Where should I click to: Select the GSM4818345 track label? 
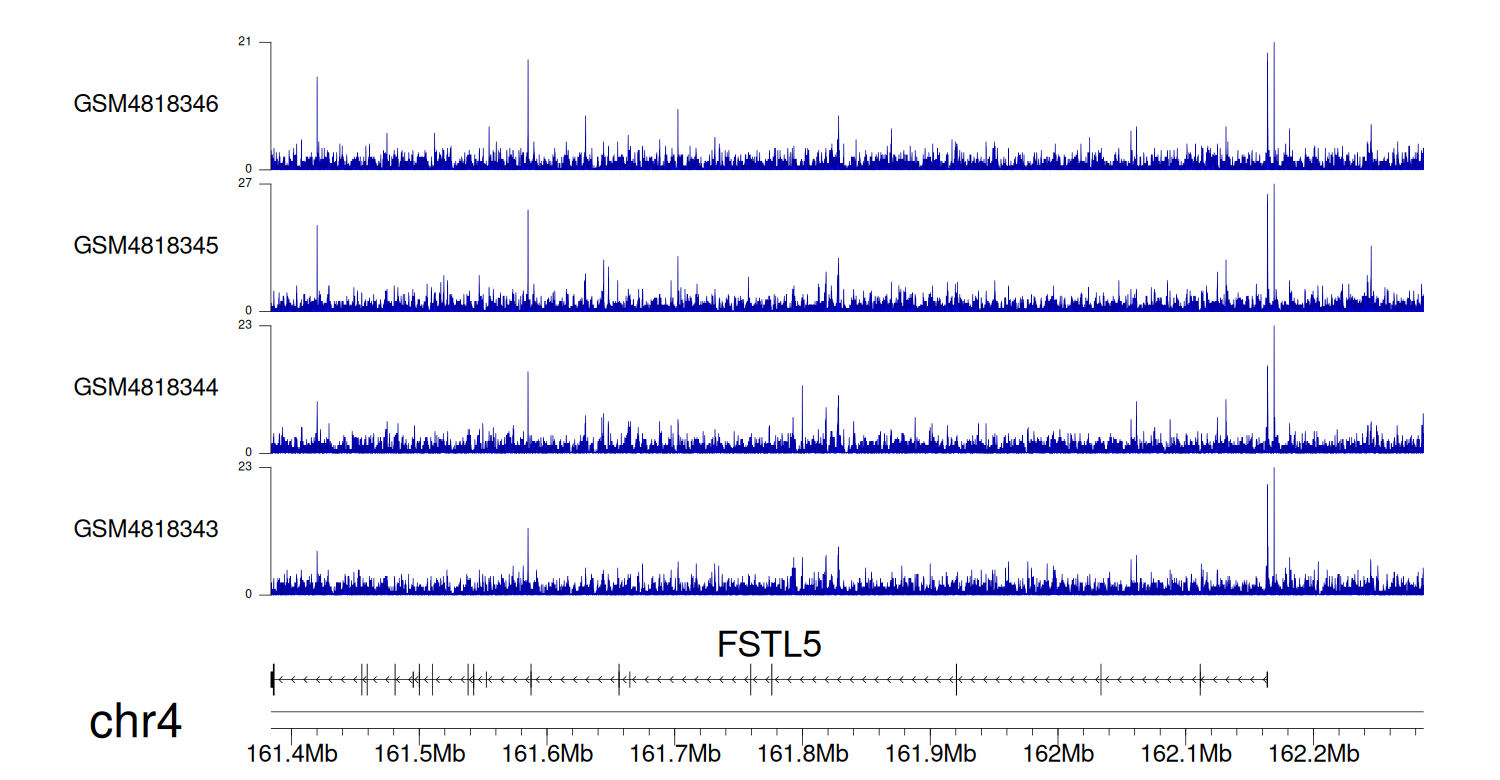pos(146,245)
